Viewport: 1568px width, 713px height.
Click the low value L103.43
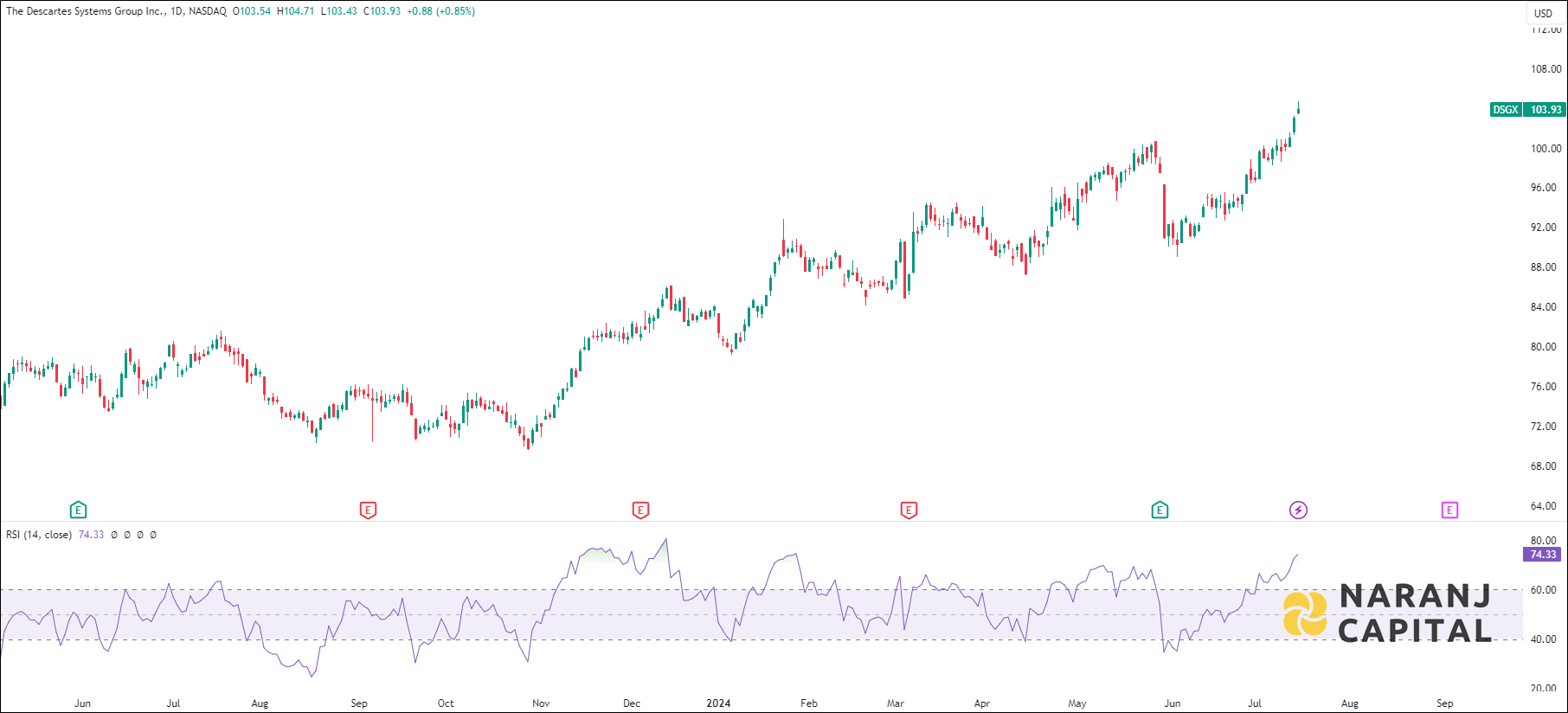pos(338,11)
